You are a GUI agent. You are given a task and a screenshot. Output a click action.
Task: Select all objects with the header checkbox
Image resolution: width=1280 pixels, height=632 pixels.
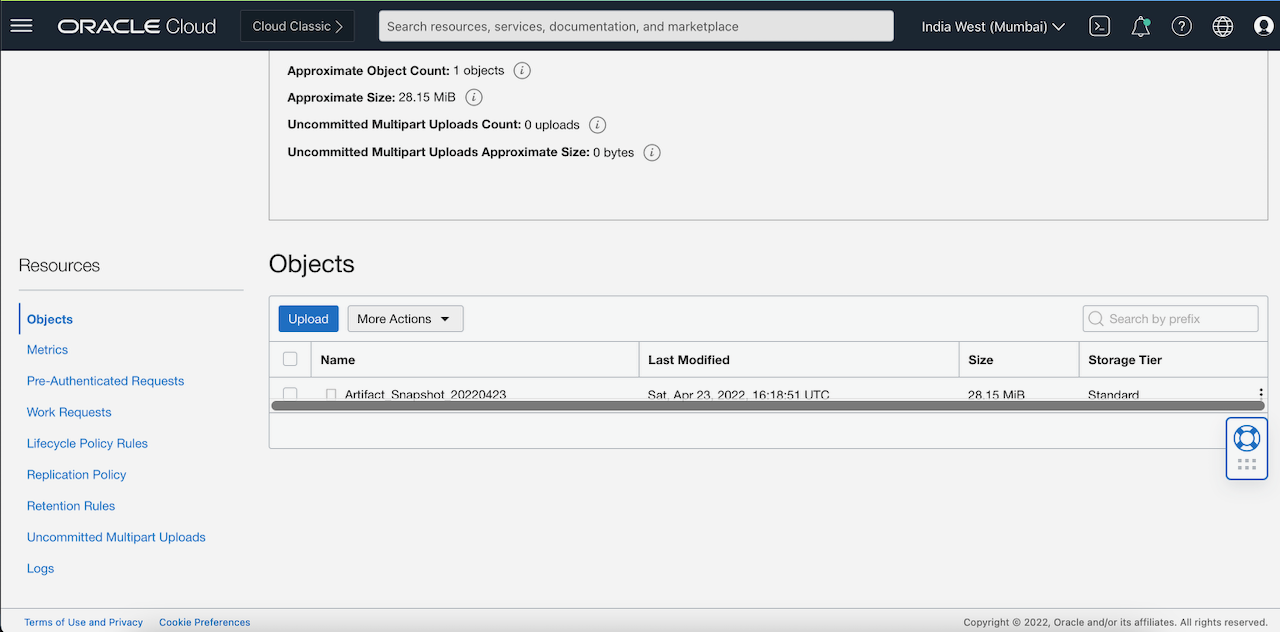290,358
